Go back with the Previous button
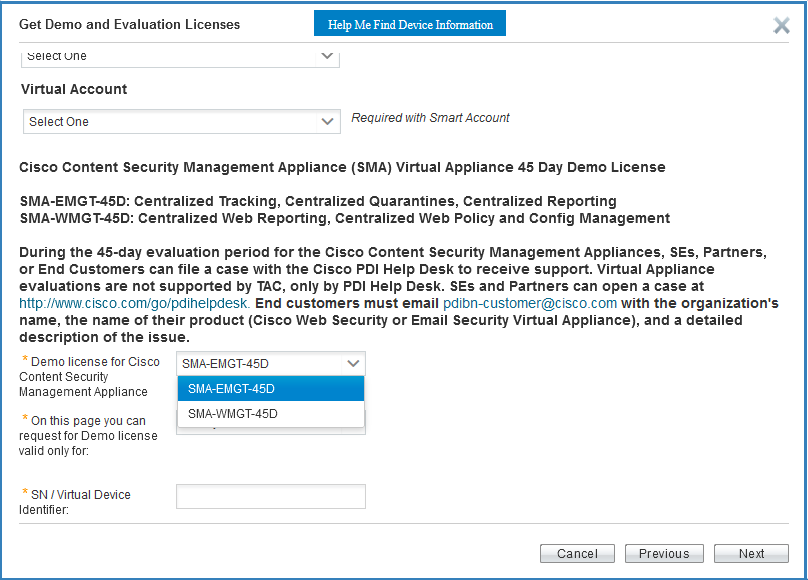Screen dimensions: 808x580 pos(664,554)
